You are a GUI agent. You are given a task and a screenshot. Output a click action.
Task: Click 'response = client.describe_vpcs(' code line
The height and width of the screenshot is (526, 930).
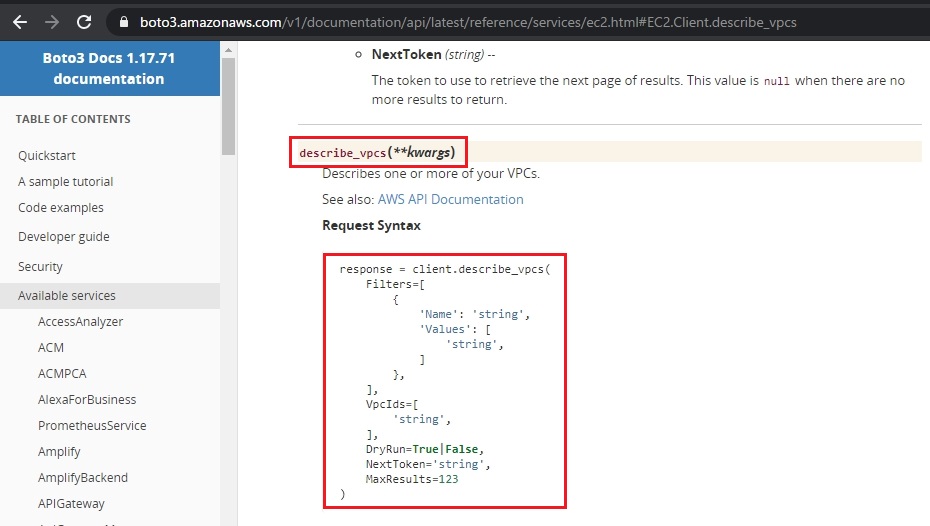pos(445,269)
